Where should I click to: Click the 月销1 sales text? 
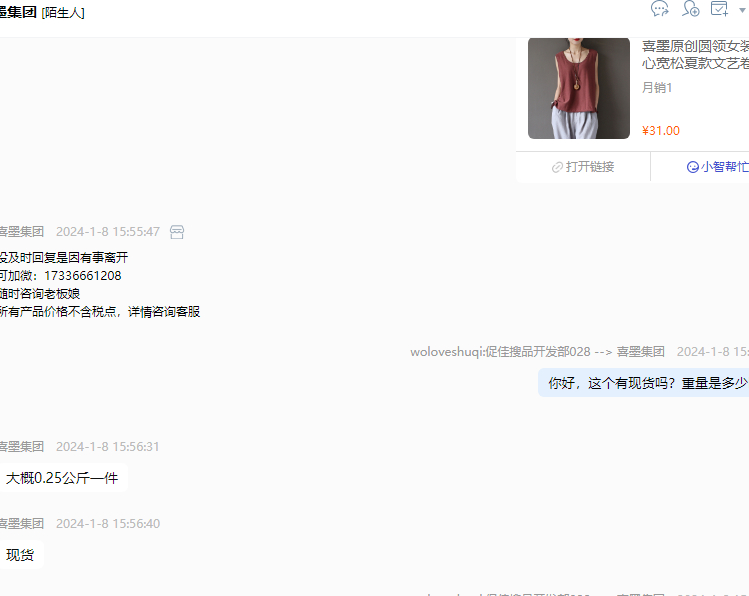pos(657,88)
